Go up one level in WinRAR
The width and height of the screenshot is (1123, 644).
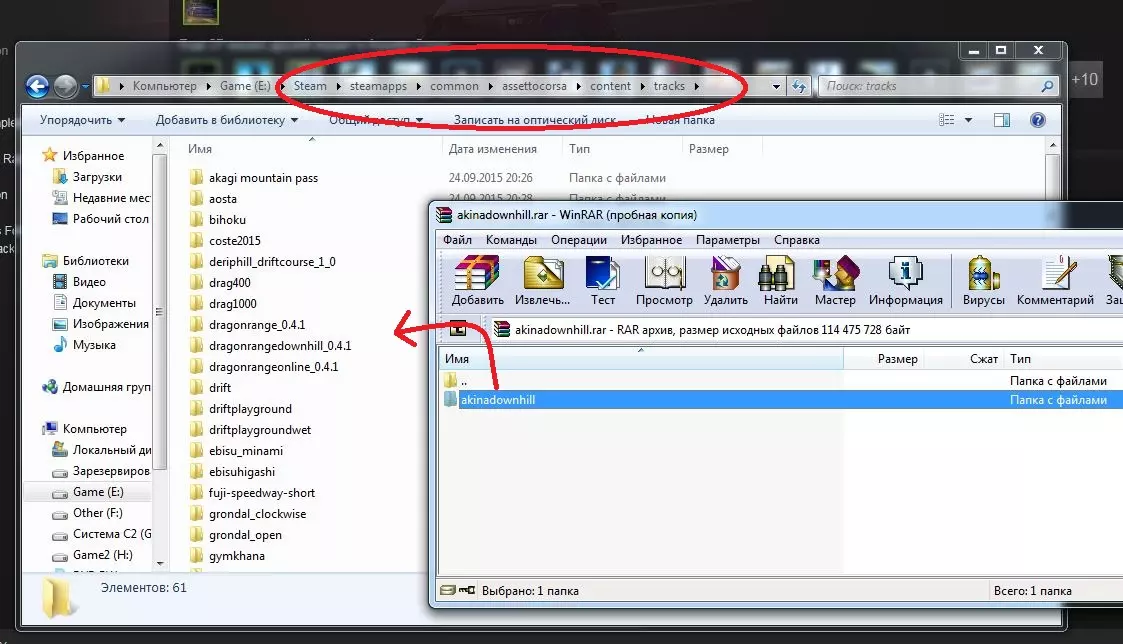[x=458, y=330]
